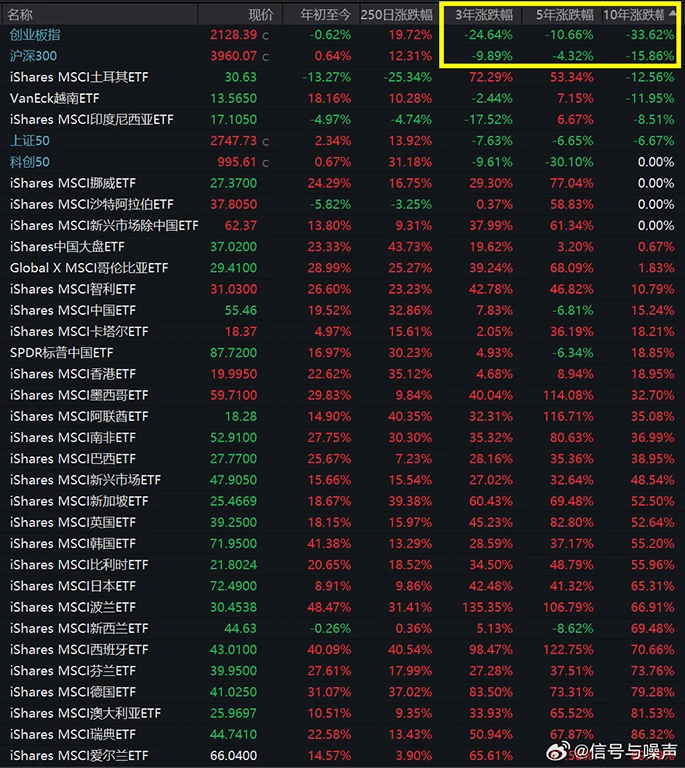Viewport: 685px width, 768px height.
Task: Select the iShares MSCI新加坡ETF row
Action: (x=342, y=501)
